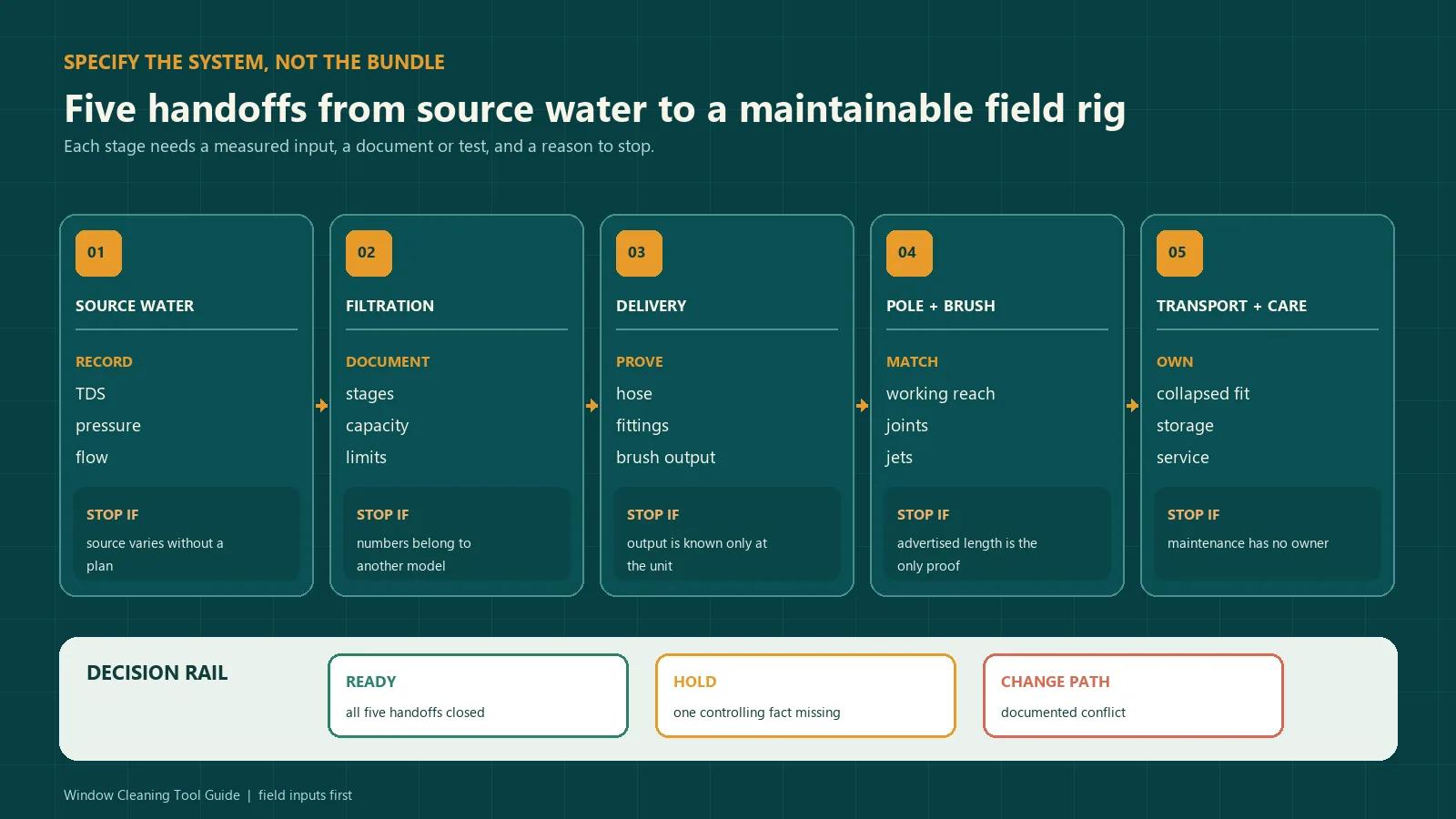Click the PROVE label

click(x=639, y=361)
